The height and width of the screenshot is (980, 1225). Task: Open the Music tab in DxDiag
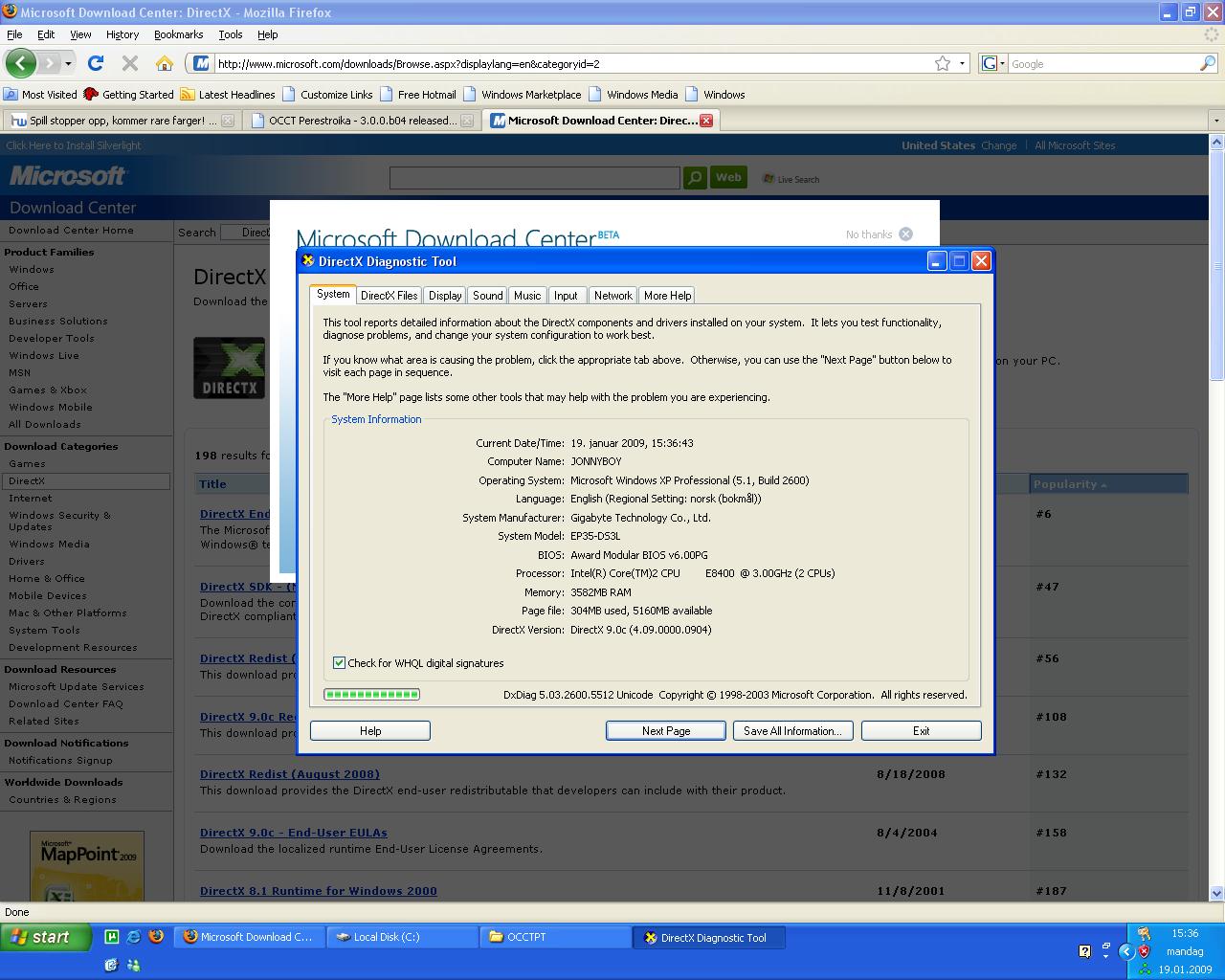pyautogui.click(x=527, y=296)
